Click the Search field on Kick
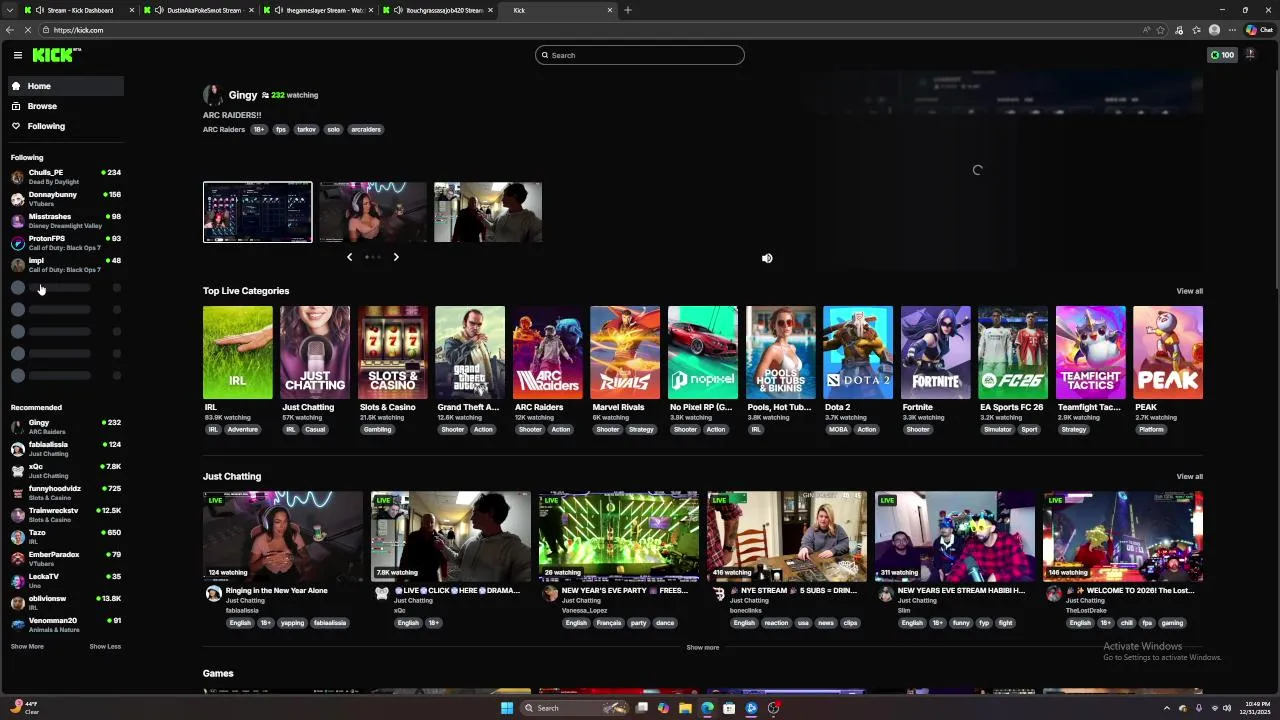The image size is (1280, 720). (x=640, y=55)
